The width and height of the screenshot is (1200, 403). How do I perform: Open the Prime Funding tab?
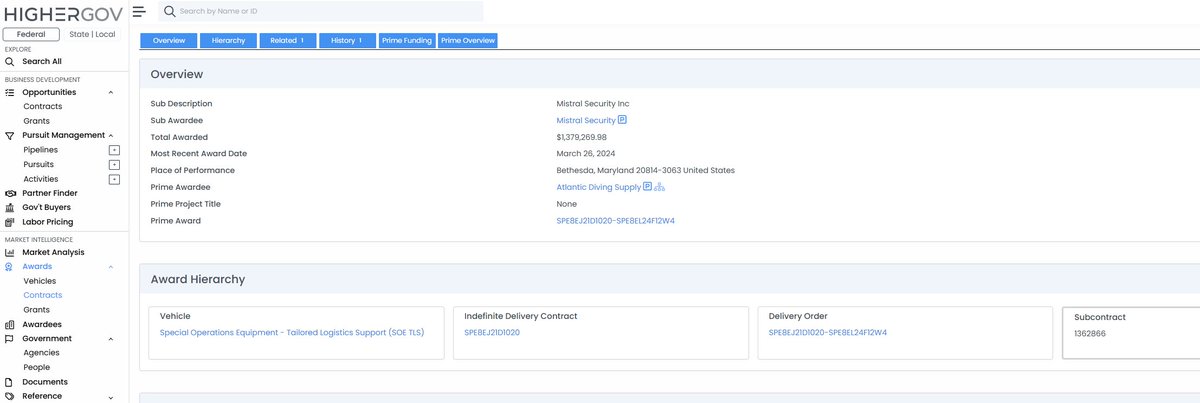tap(407, 40)
